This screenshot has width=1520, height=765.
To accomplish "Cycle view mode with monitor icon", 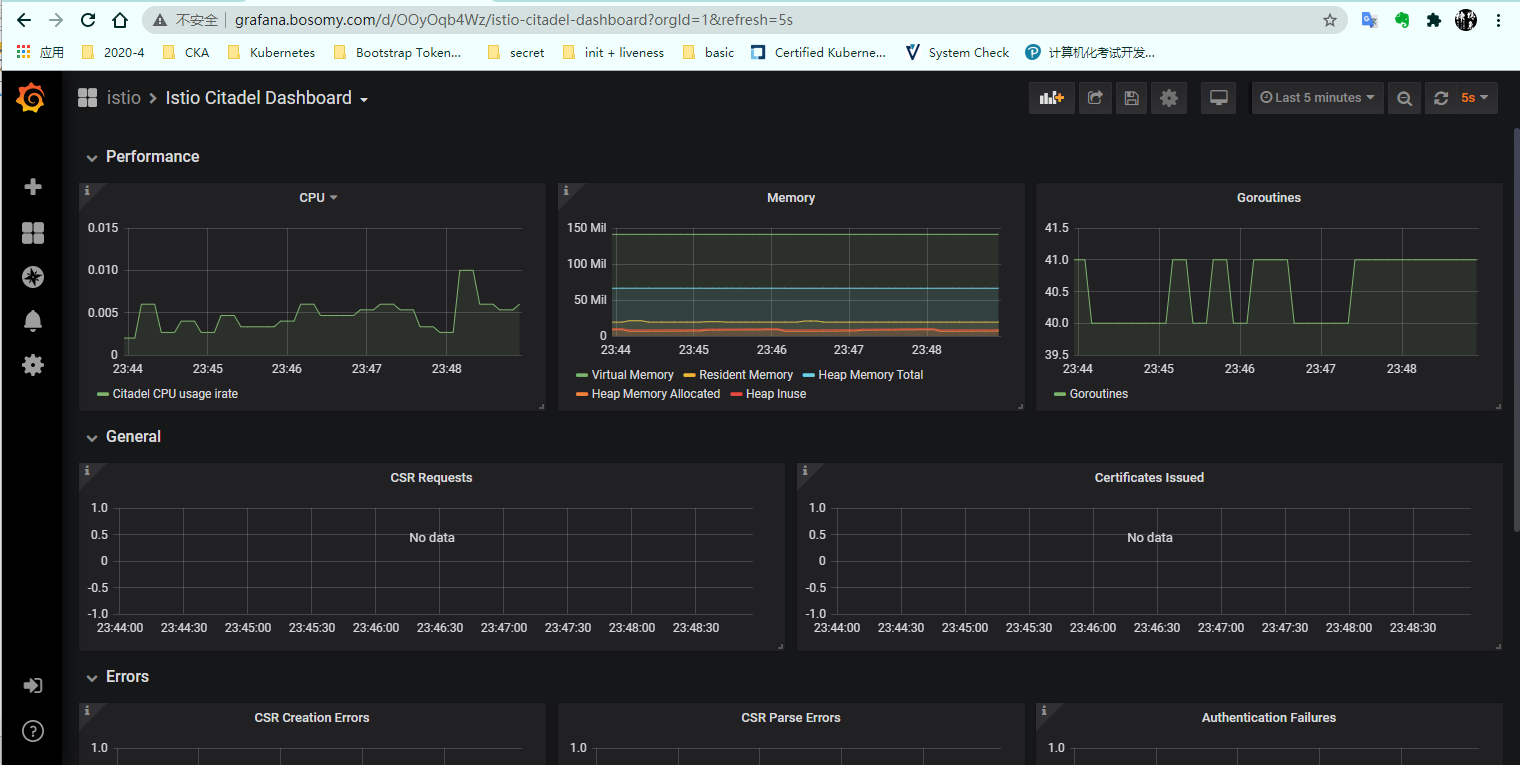I will click(x=1218, y=98).
